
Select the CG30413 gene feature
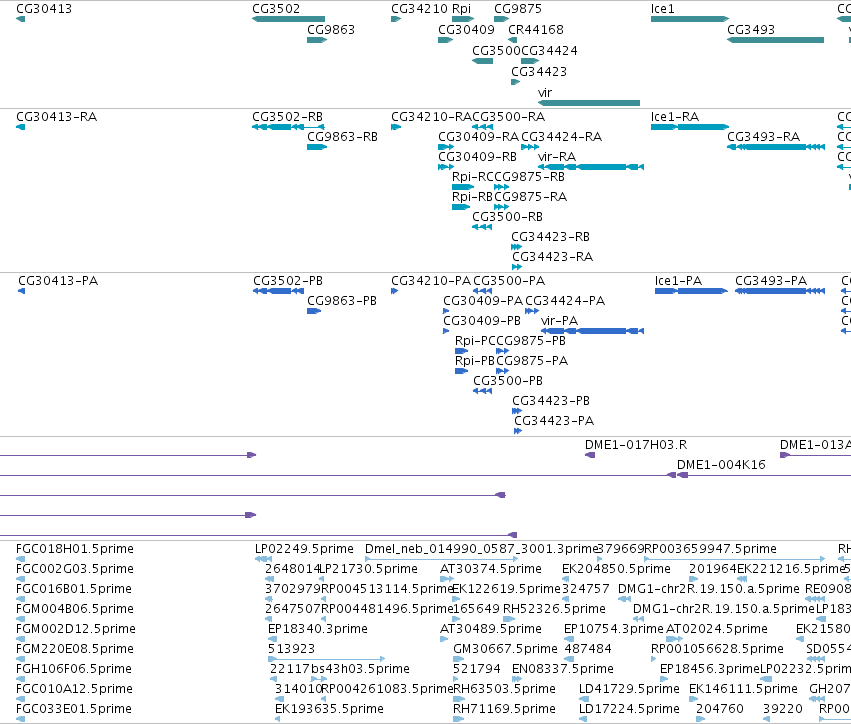pyautogui.click(x=21, y=19)
